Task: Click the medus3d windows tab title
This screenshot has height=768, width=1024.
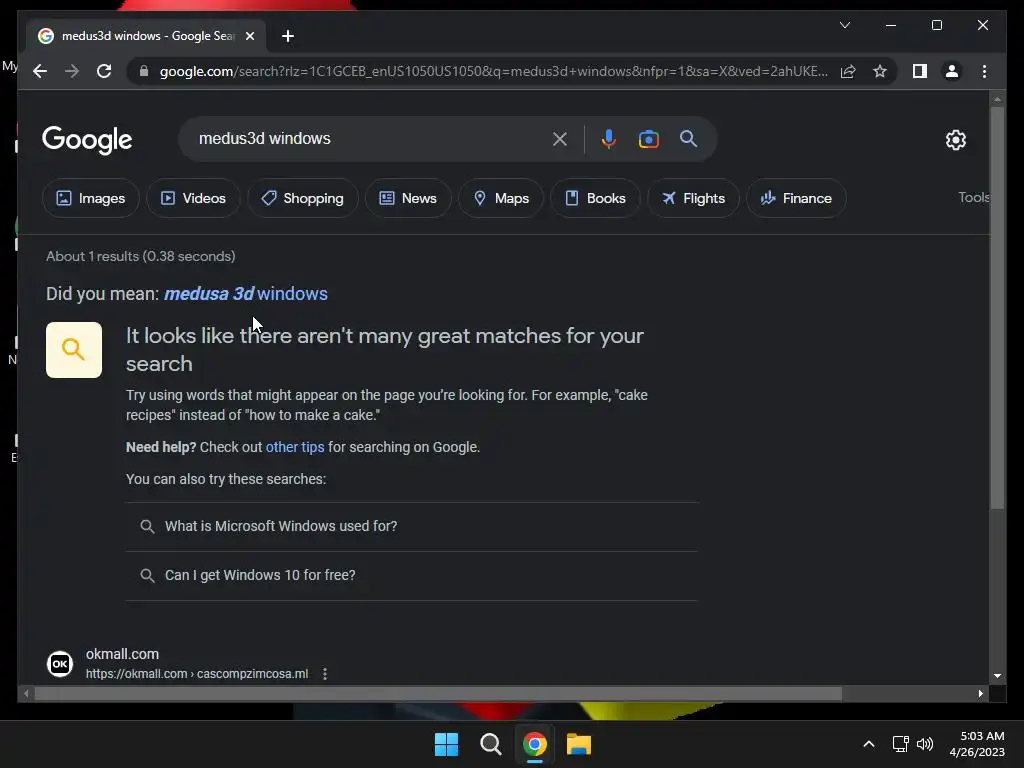Action: (148, 36)
